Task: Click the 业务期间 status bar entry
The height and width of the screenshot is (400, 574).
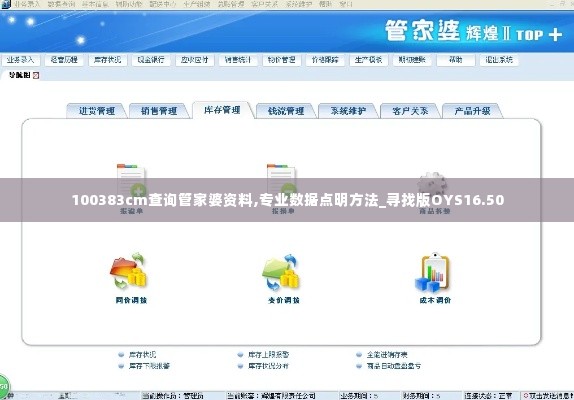Action: click(359, 396)
